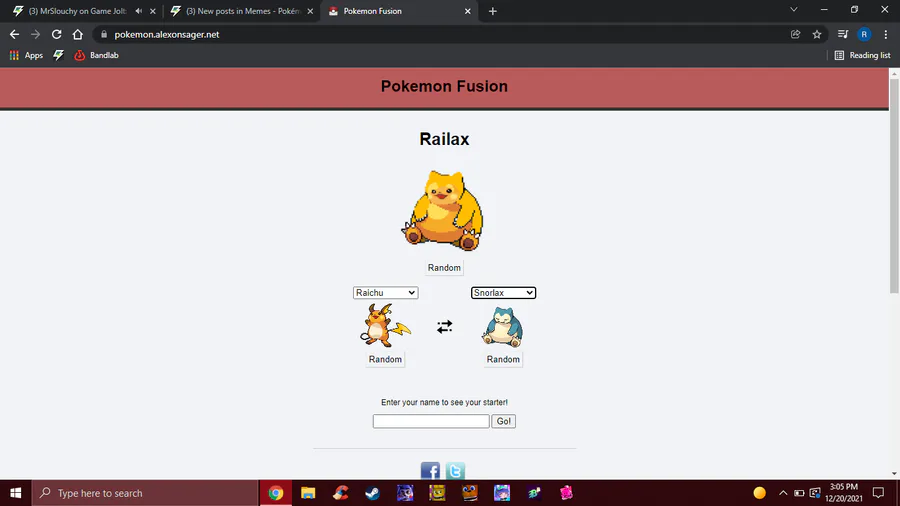This screenshot has width=900, height=506.
Task: Click the Go! button
Action: pos(503,421)
